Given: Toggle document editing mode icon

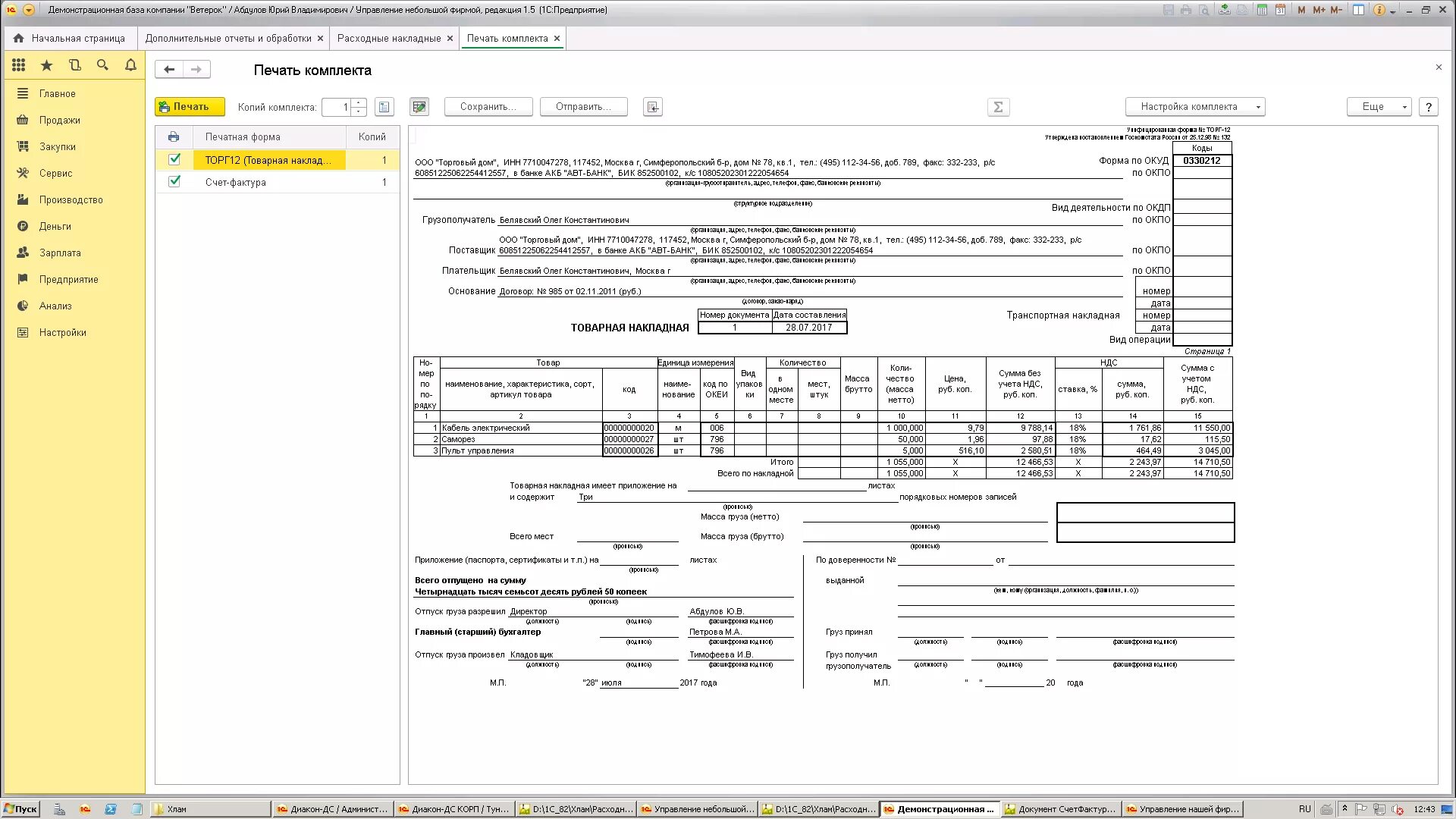Looking at the screenshot, I should tap(419, 107).
